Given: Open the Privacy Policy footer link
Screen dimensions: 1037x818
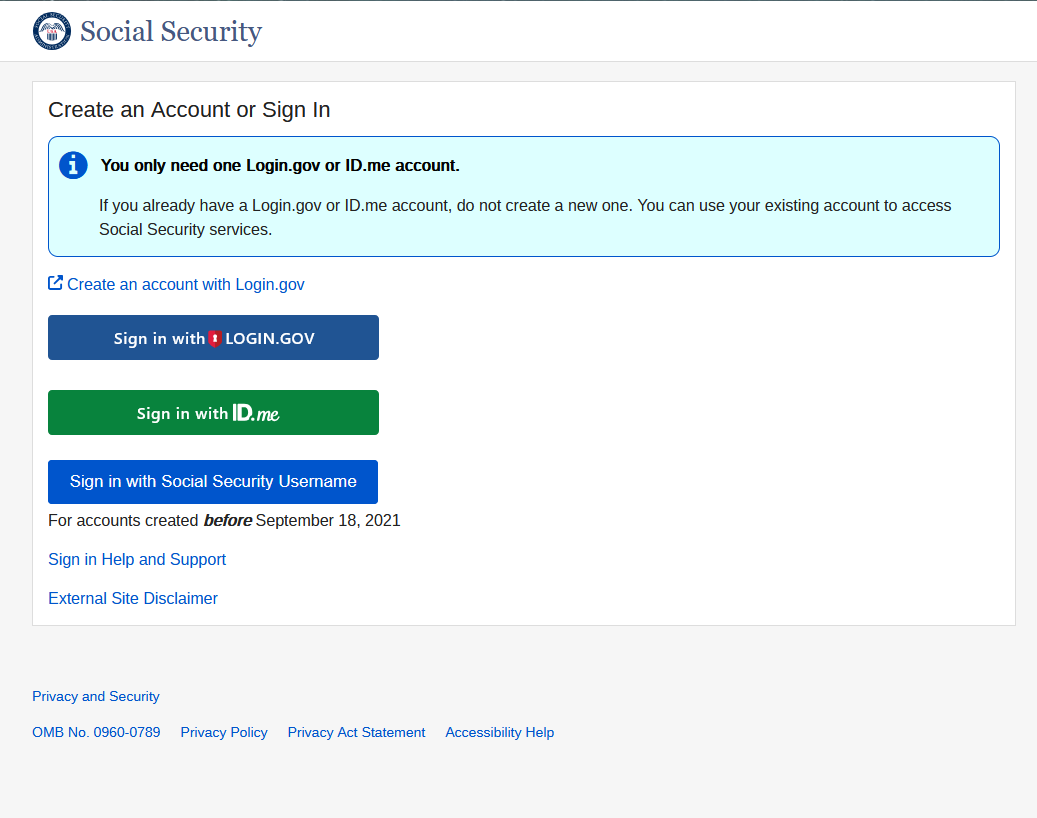Looking at the screenshot, I should click(224, 733).
